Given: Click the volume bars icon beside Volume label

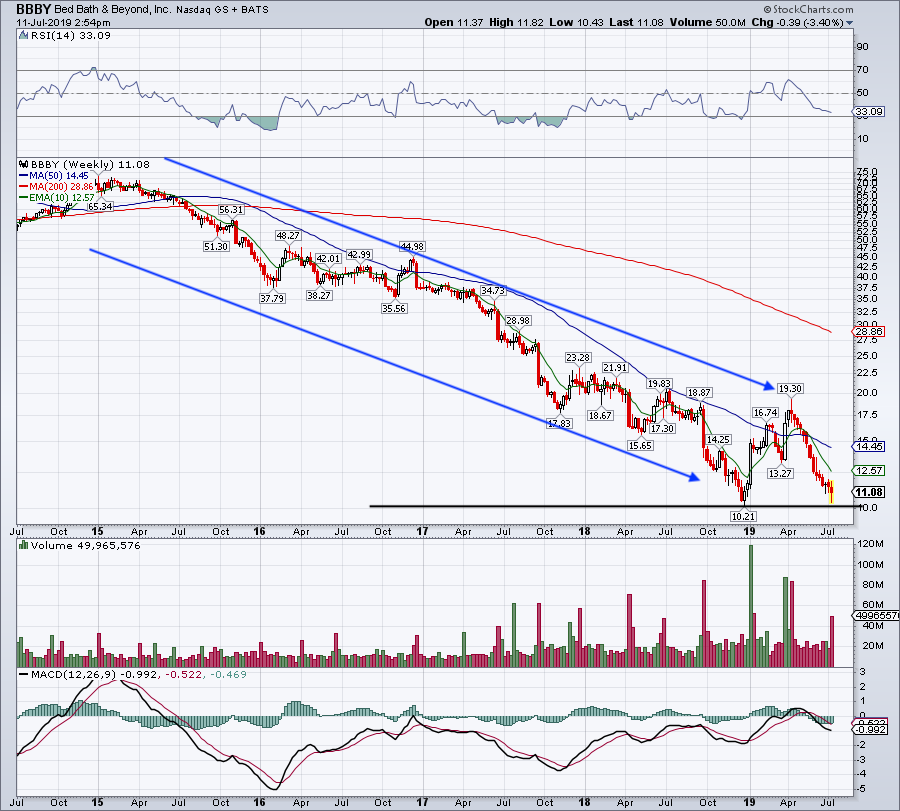Looking at the screenshot, I should [x=24, y=545].
